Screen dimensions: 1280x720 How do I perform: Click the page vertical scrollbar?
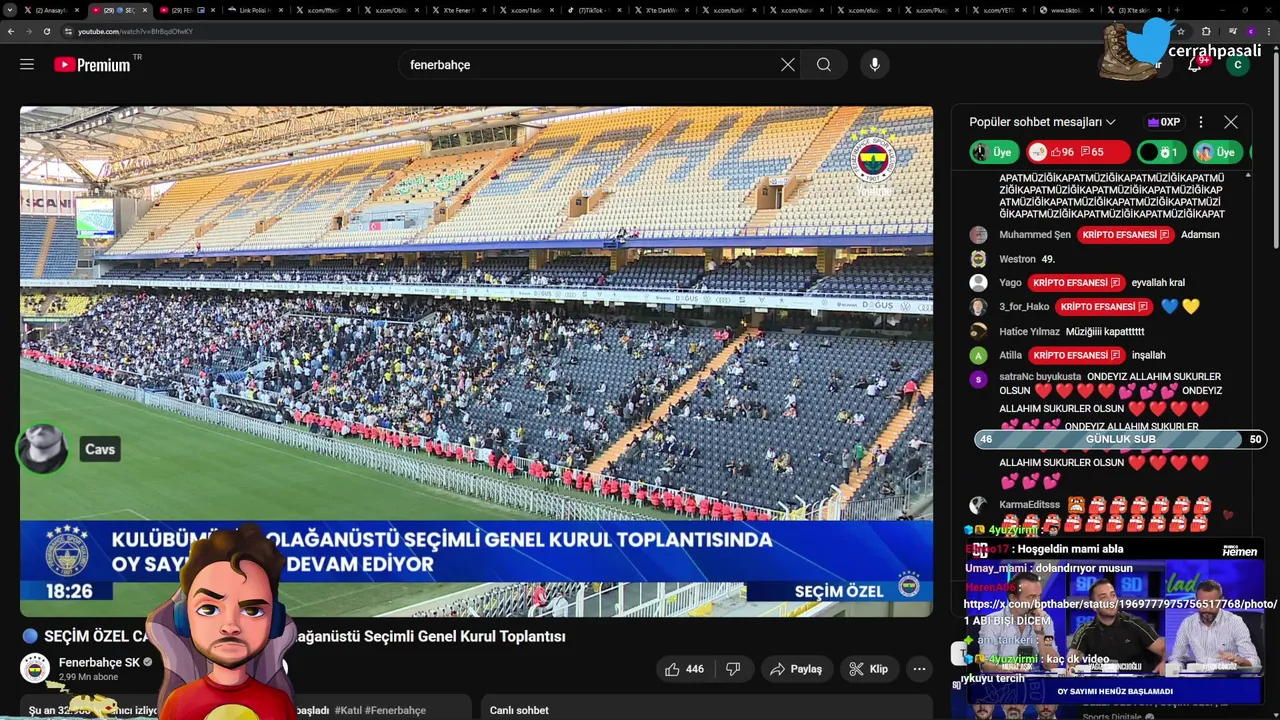[x=1275, y=150]
